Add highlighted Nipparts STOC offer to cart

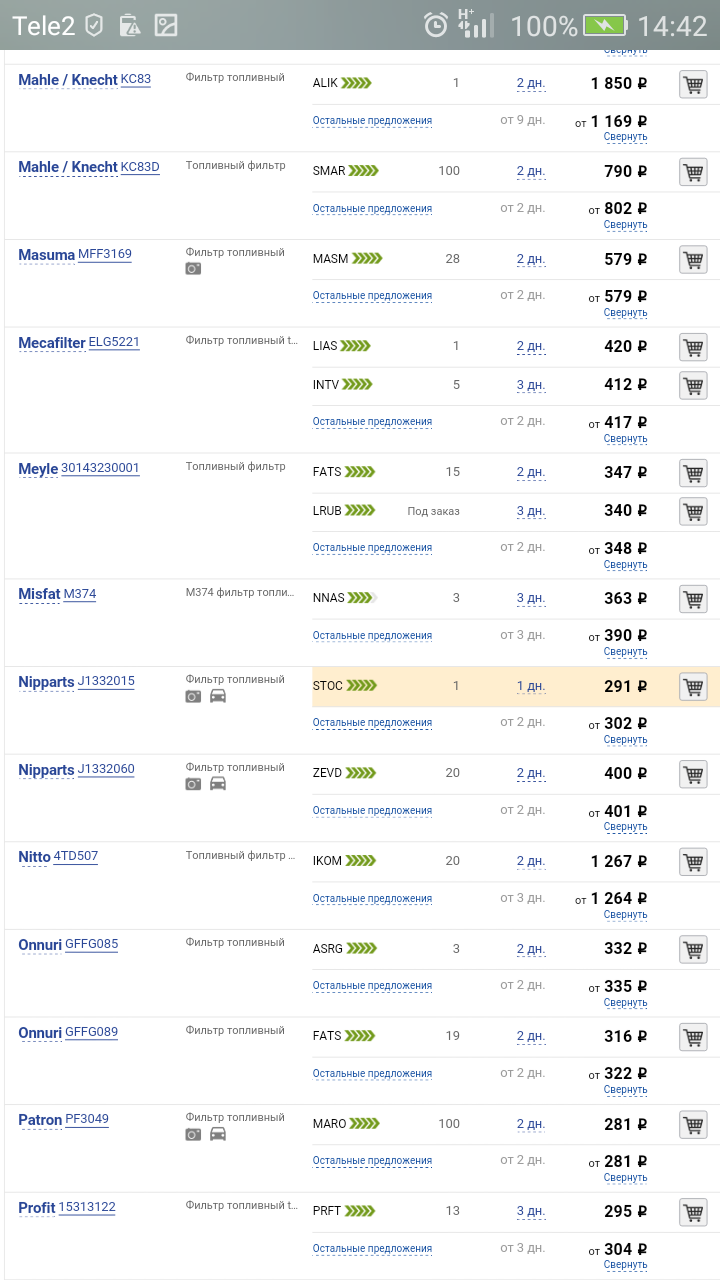[x=693, y=687]
